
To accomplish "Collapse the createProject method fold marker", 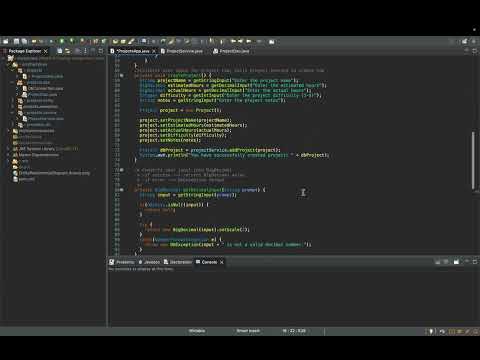I will tap(122, 76).
